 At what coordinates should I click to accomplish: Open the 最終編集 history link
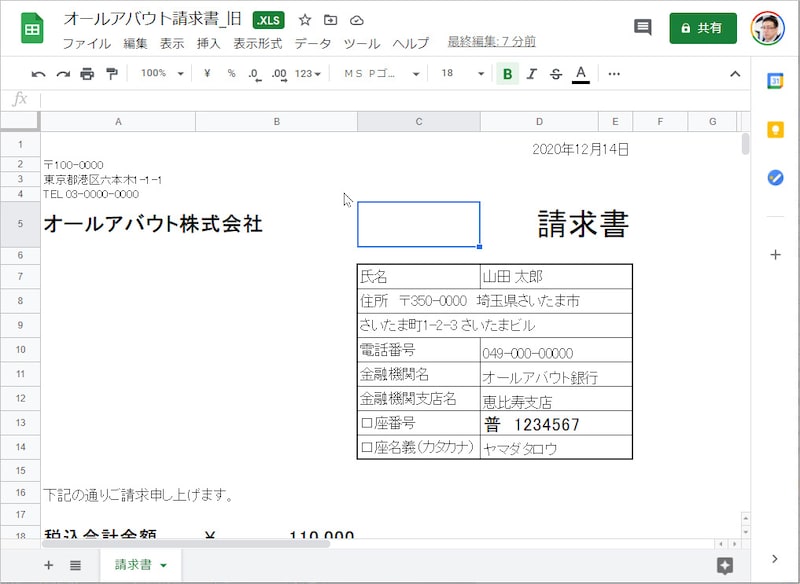pyautogui.click(x=491, y=42)
